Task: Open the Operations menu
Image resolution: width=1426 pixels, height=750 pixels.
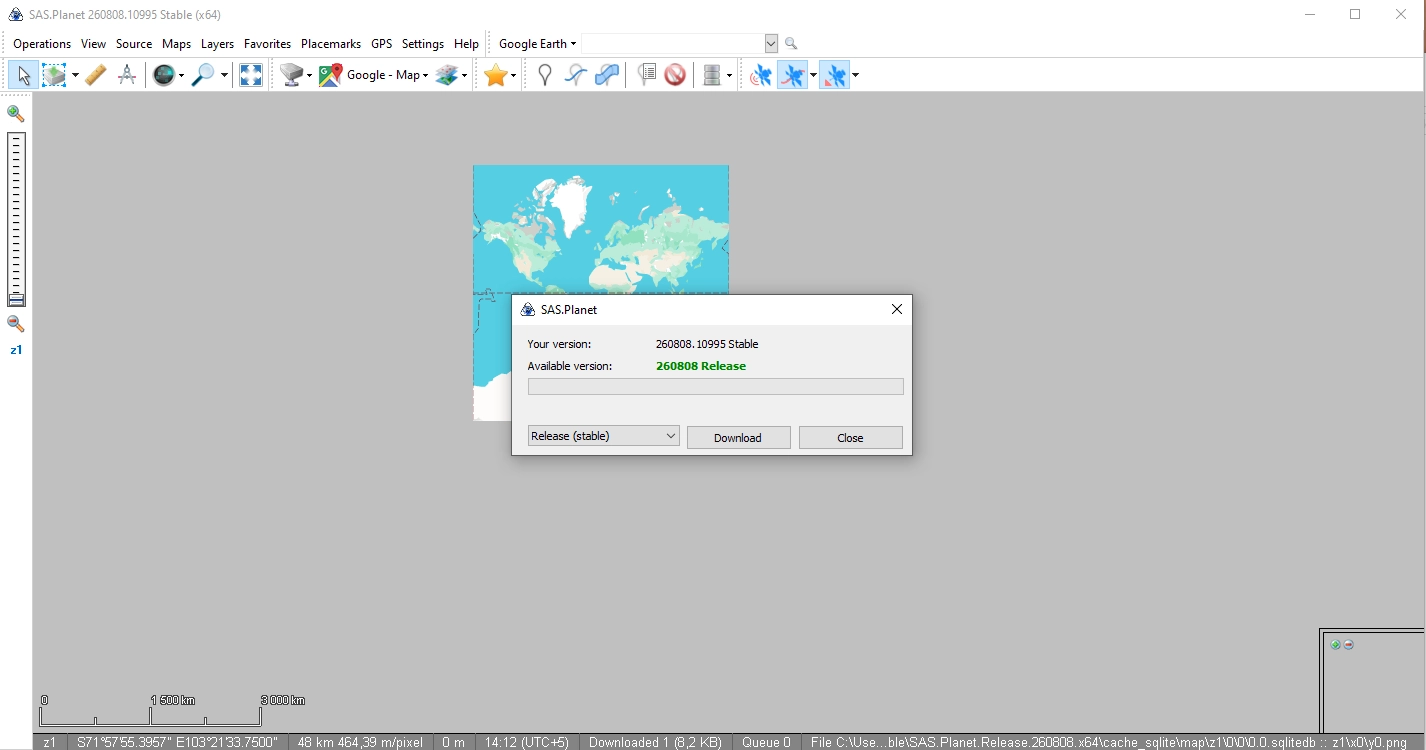Action: 42,44
